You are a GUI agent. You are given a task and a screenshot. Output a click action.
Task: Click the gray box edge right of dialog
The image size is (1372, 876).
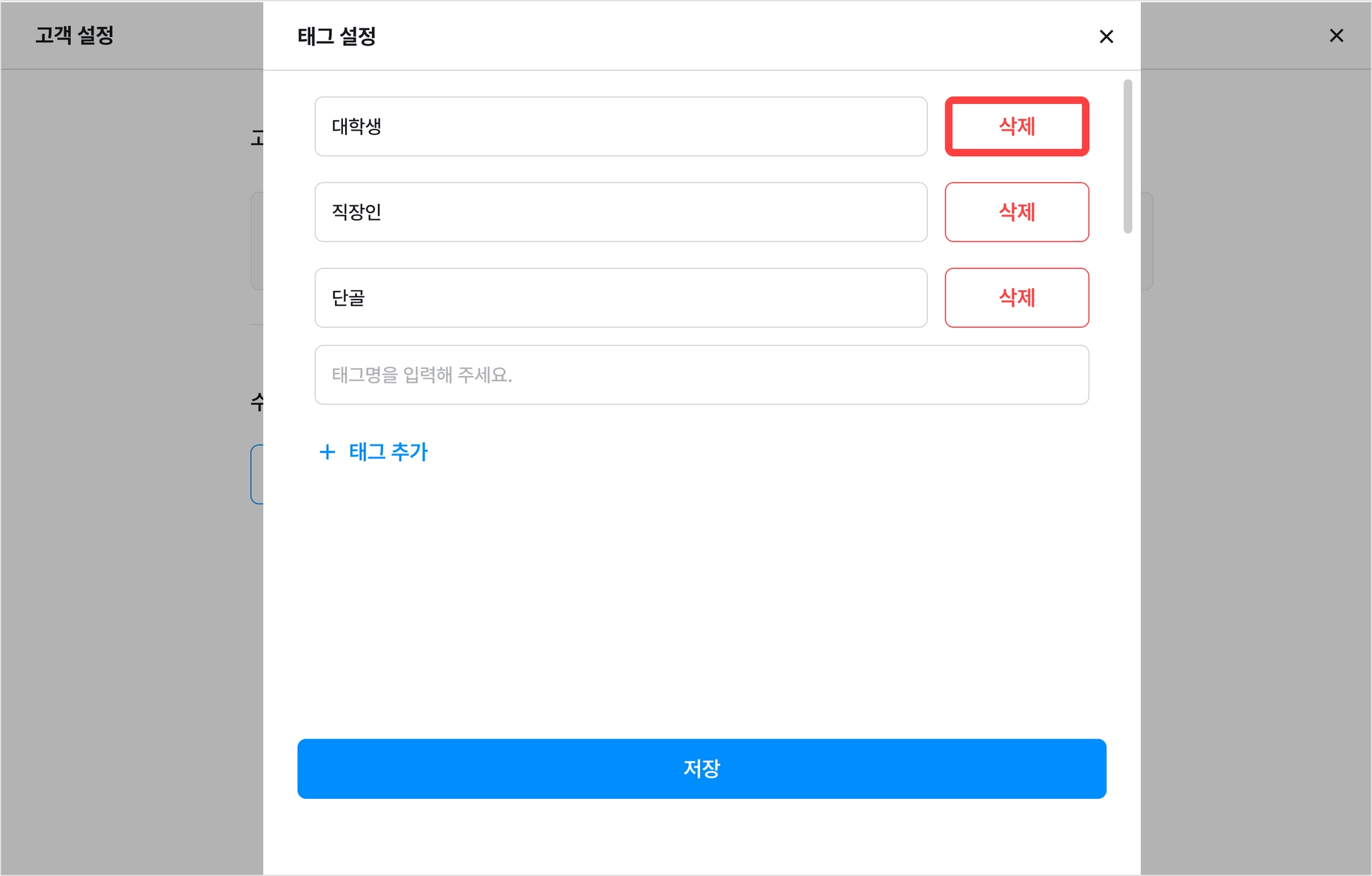(x=1147, y=241)
